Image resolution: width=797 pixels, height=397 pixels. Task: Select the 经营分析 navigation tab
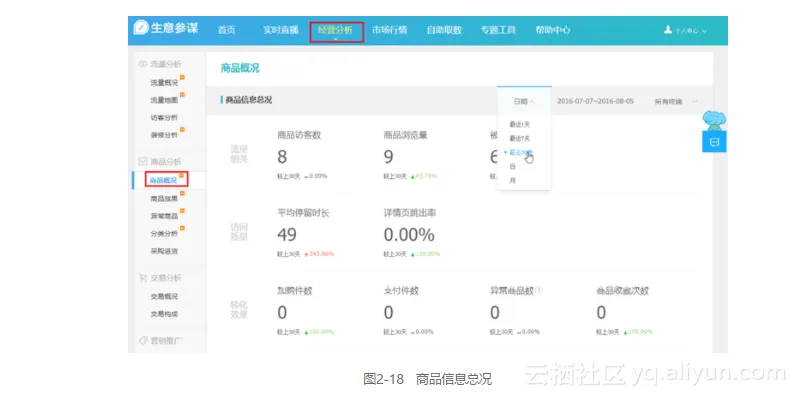[335, 30]
